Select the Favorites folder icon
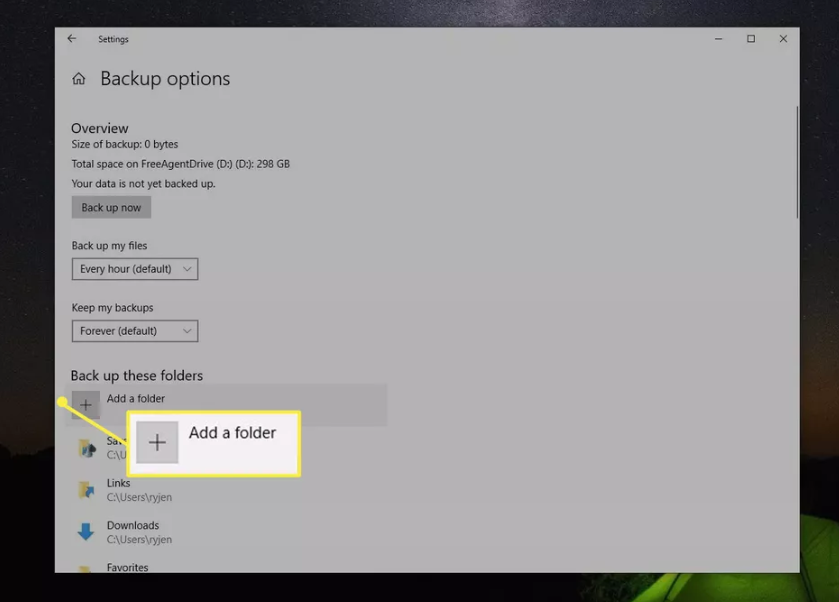Image resolution: width=839 pixels, height=602 pixels. click(87, 568)
